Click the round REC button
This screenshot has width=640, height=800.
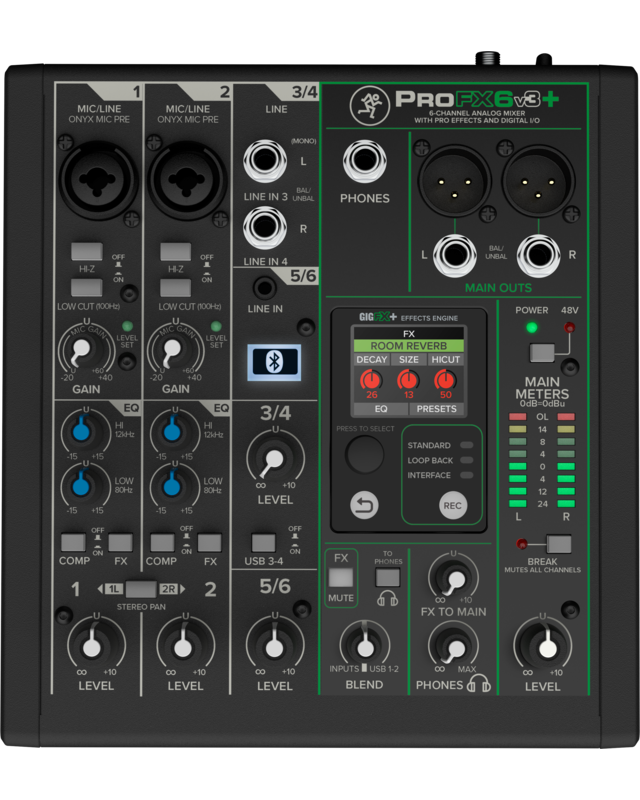[453, 506]
